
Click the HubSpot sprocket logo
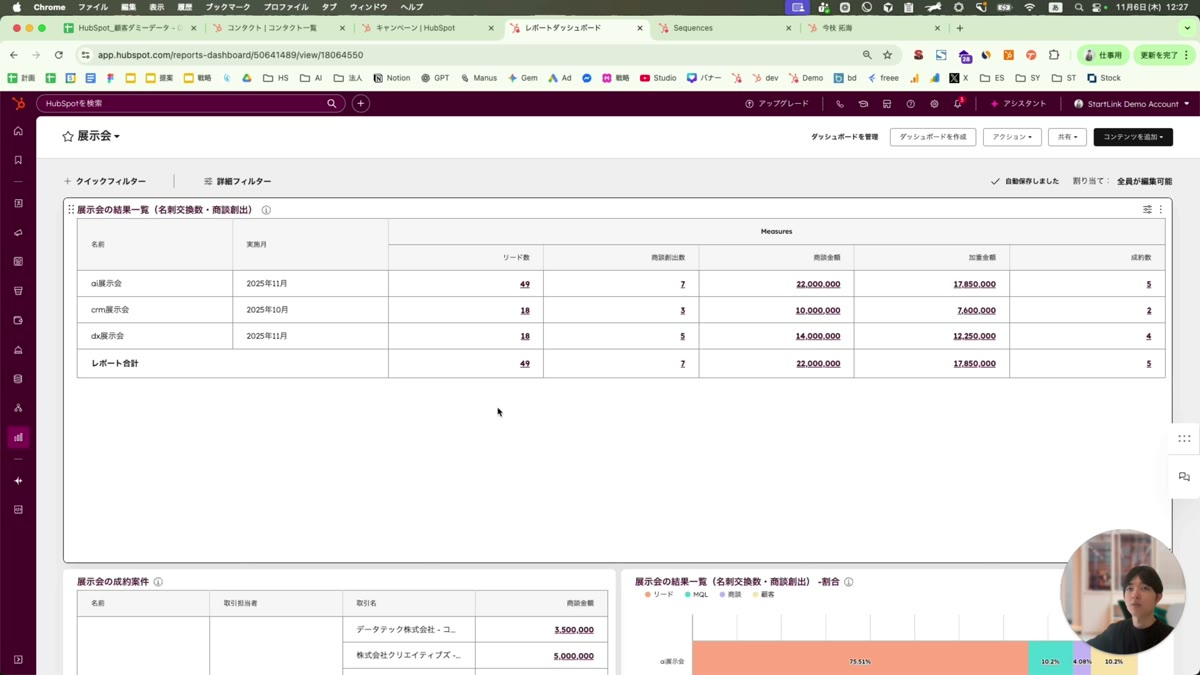point(18,104)
